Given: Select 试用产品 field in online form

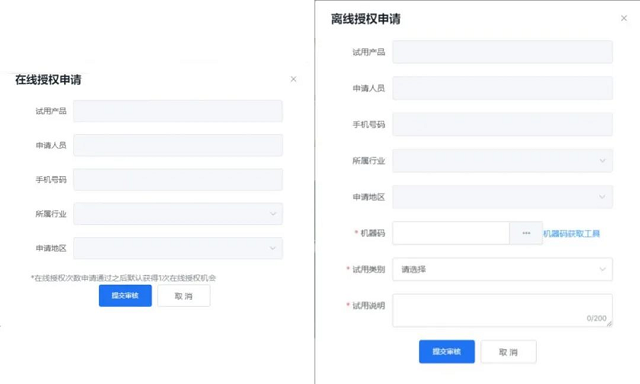Looking at the screenshot, I should tap(178, 111).
